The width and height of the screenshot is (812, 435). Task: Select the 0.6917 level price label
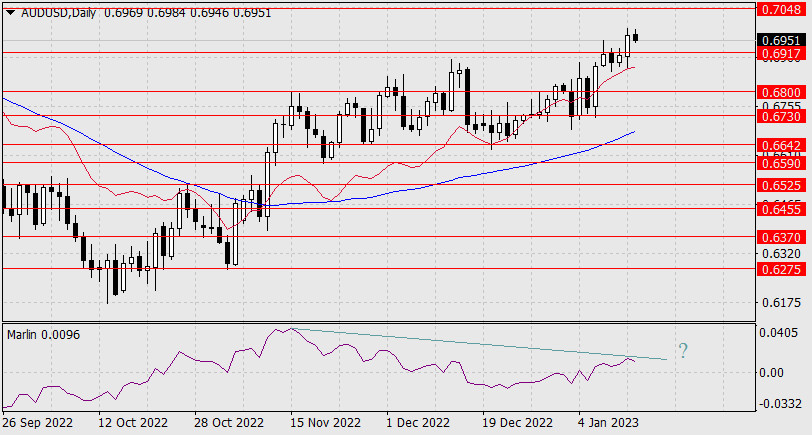pos(779,52)
